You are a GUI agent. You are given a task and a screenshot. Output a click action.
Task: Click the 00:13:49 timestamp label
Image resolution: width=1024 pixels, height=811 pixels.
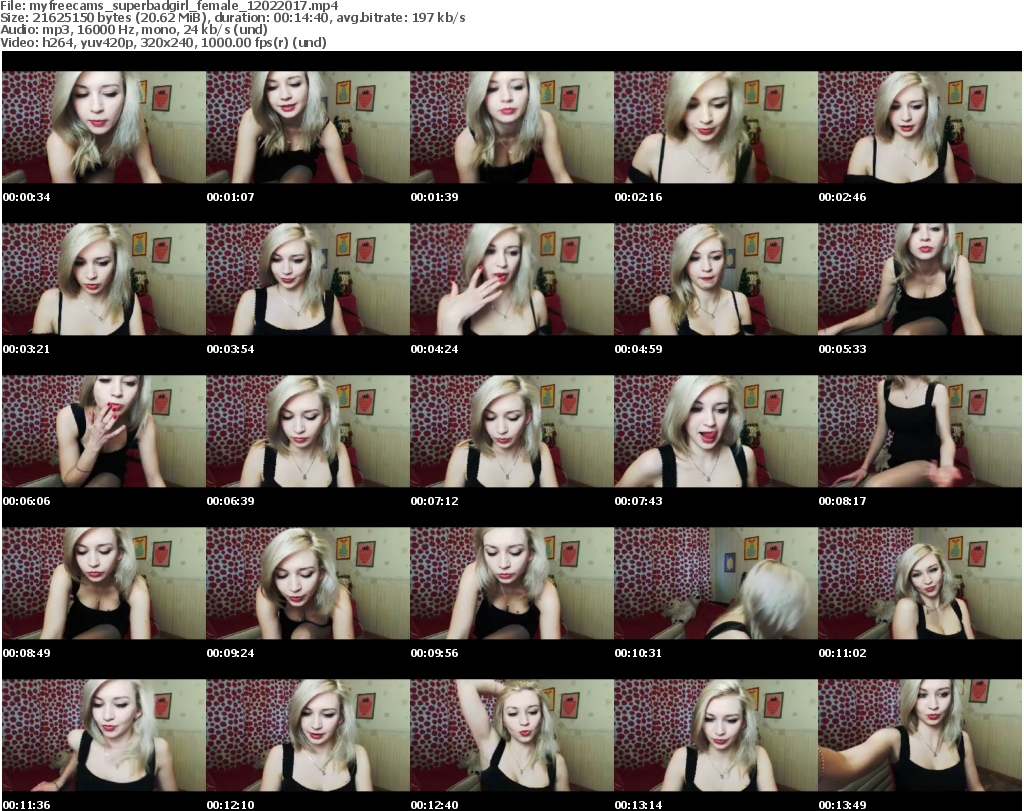click(842, 805)
